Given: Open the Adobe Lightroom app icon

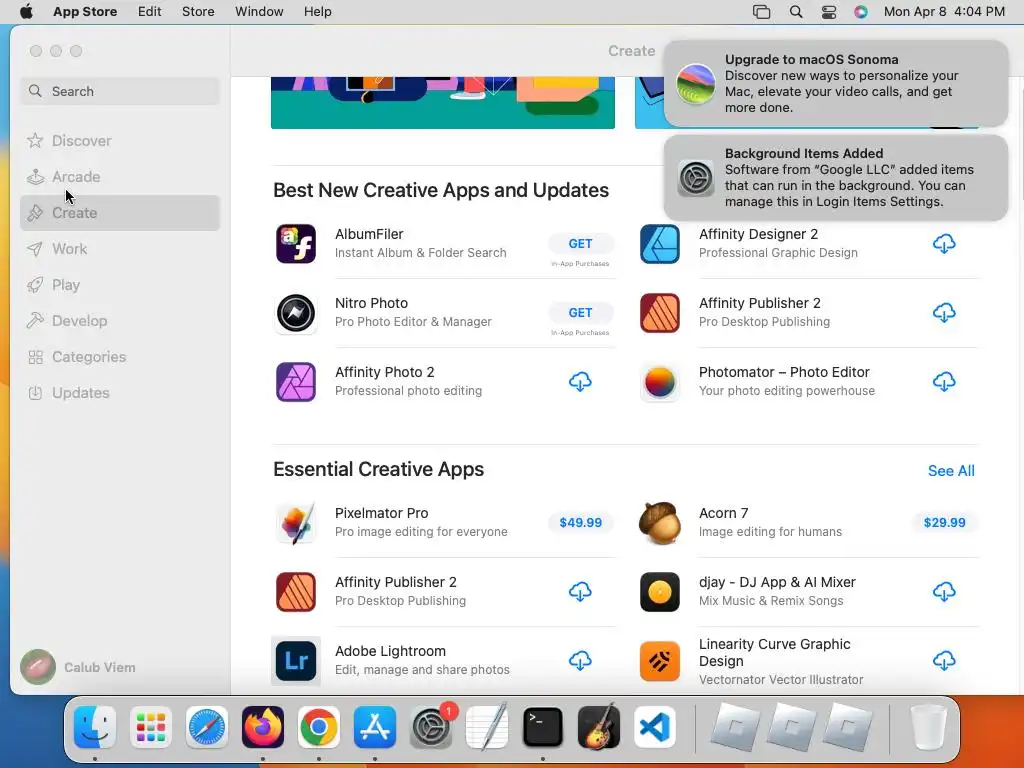Looking at the screenshot, I should 296,661.
